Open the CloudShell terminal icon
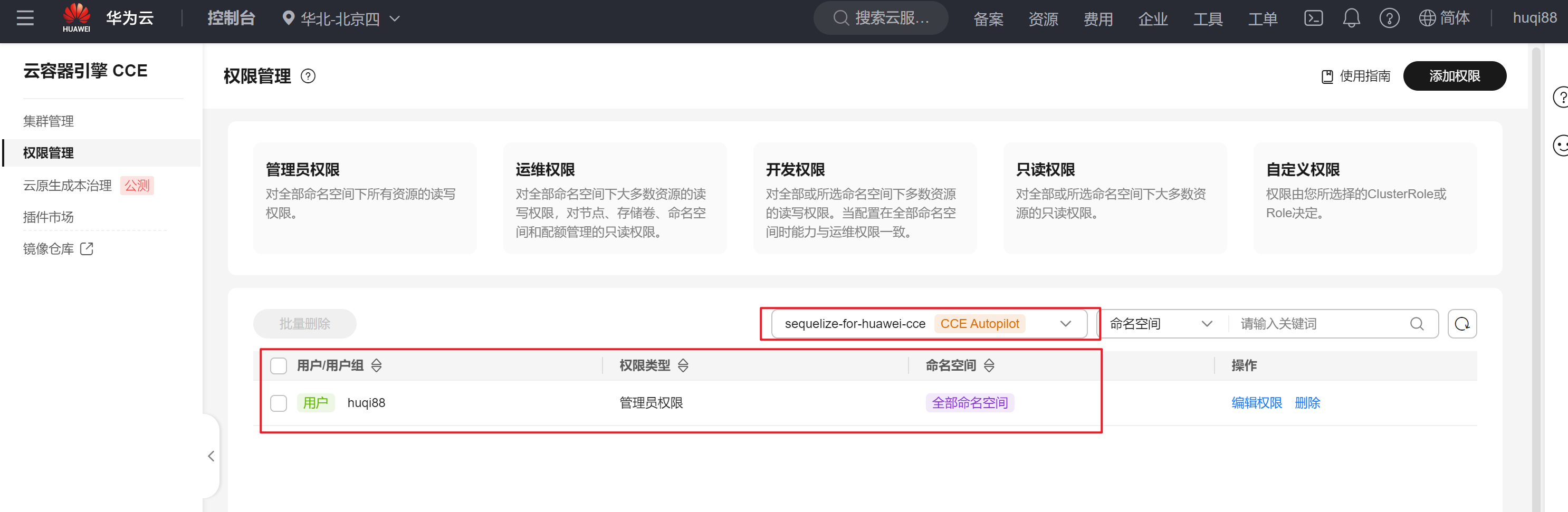1568x512 pixels. [1313, 18]
